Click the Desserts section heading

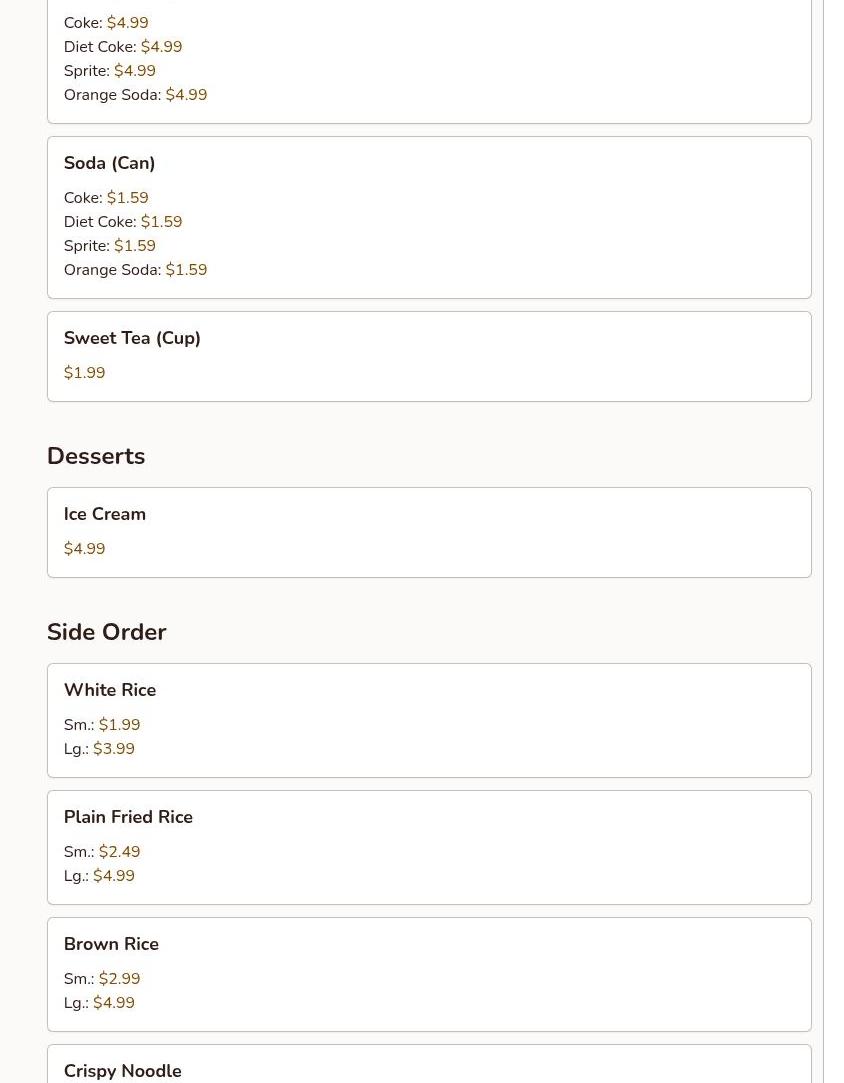click(x=96, y=456)
